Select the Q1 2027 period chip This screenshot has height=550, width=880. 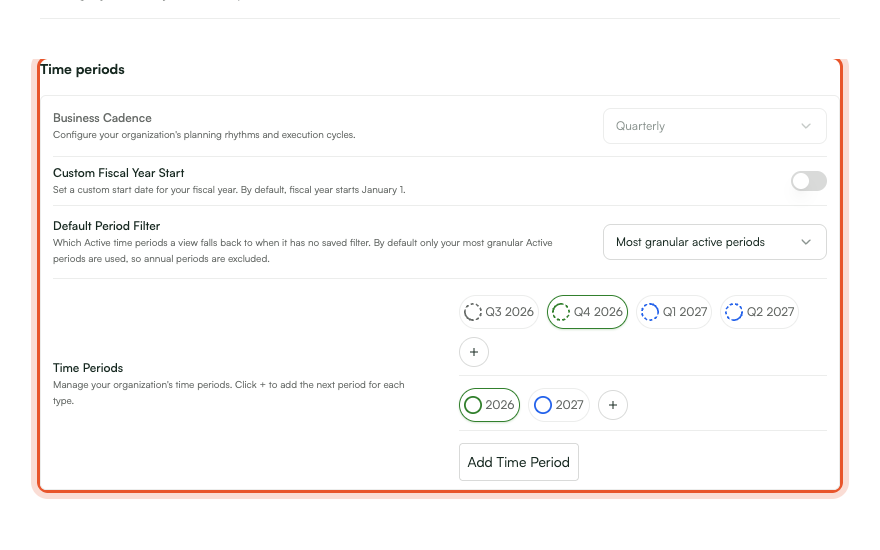tap(674, 311)
